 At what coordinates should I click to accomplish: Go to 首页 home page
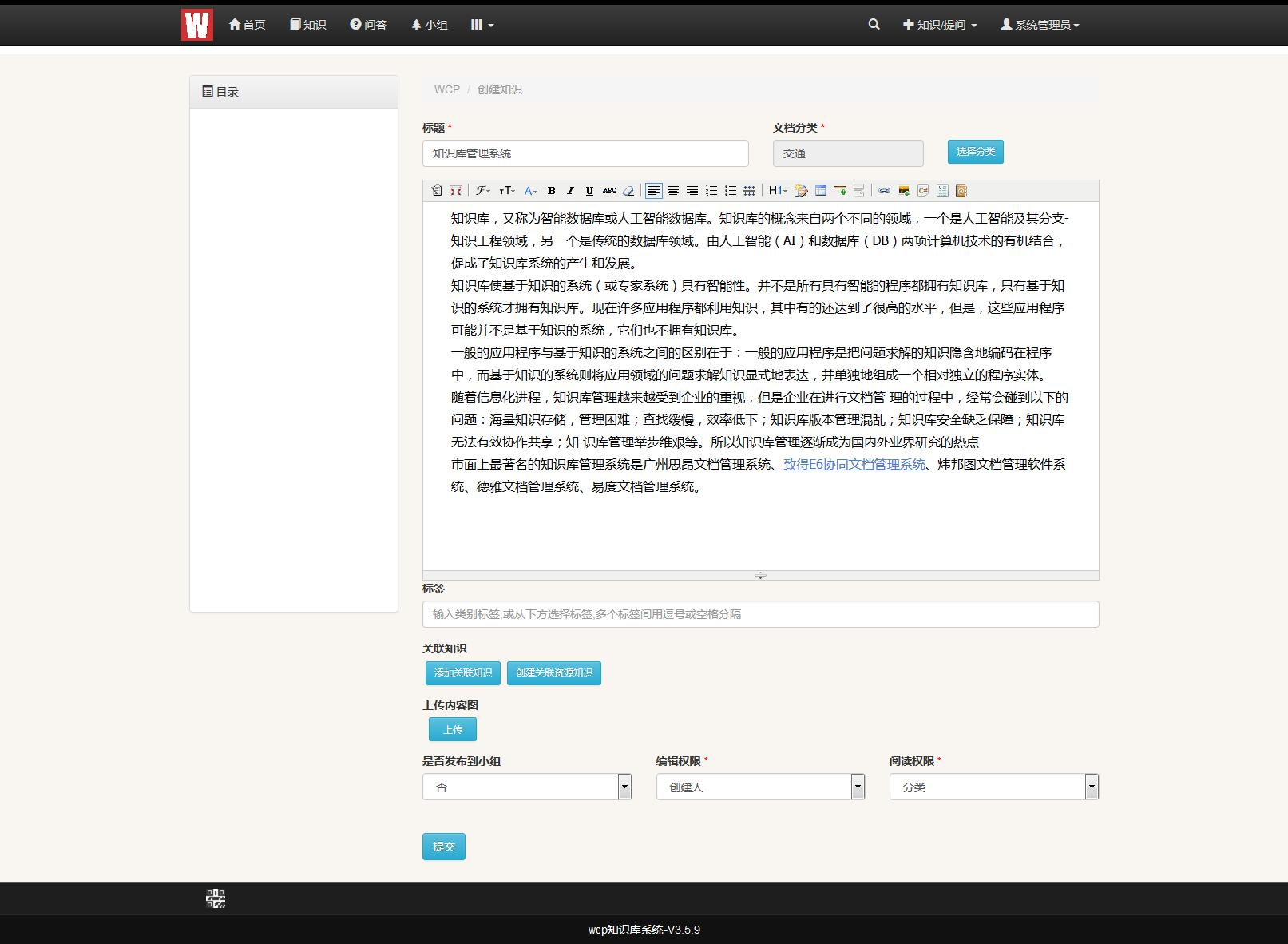point(247,25)
